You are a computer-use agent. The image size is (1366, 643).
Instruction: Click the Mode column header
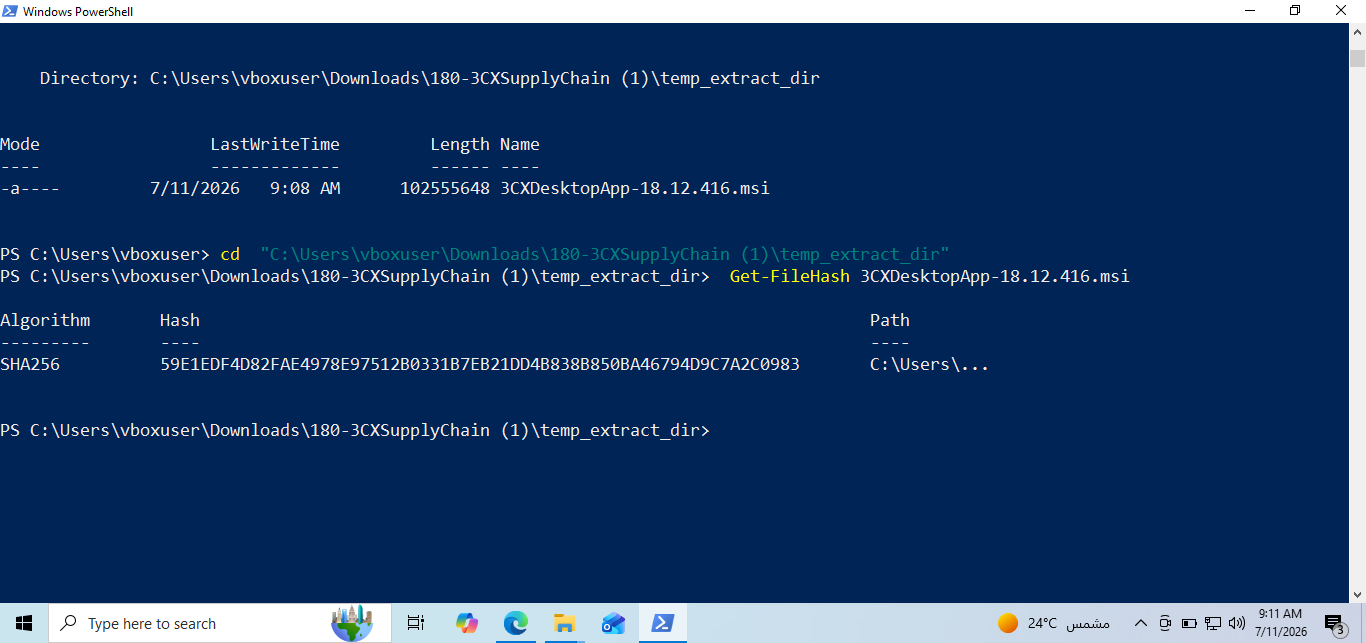pyautogui.click(x=20, y=144)
